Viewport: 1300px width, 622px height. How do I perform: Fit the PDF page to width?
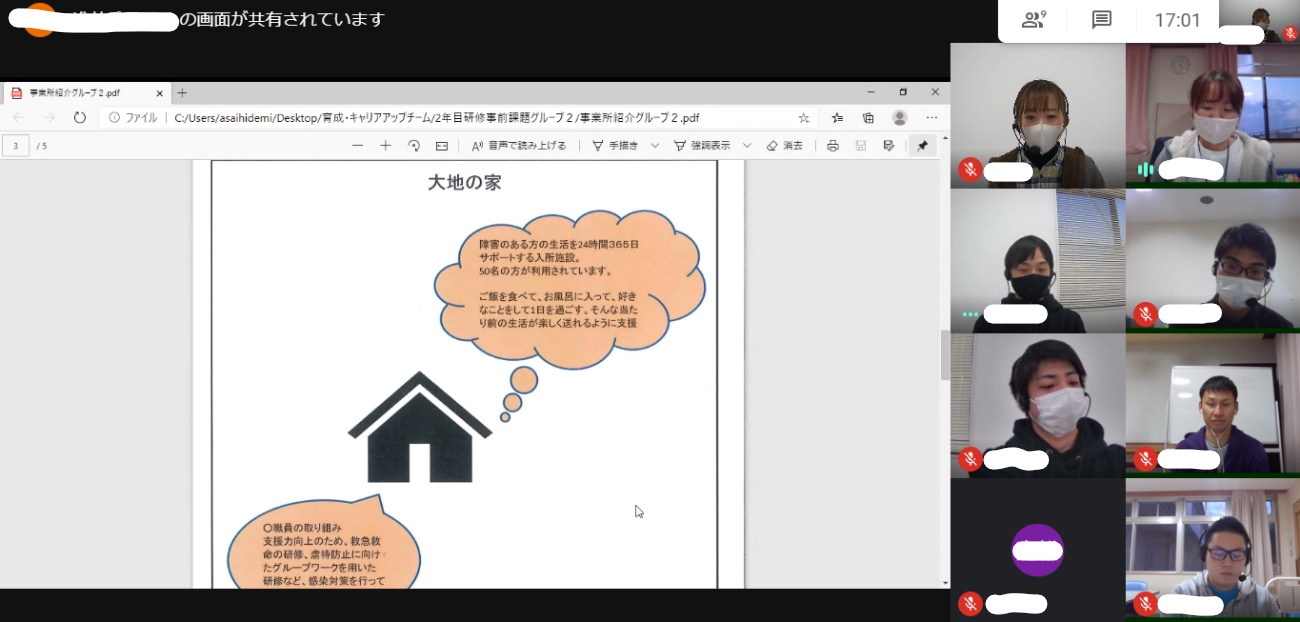(x=442, y=146)
